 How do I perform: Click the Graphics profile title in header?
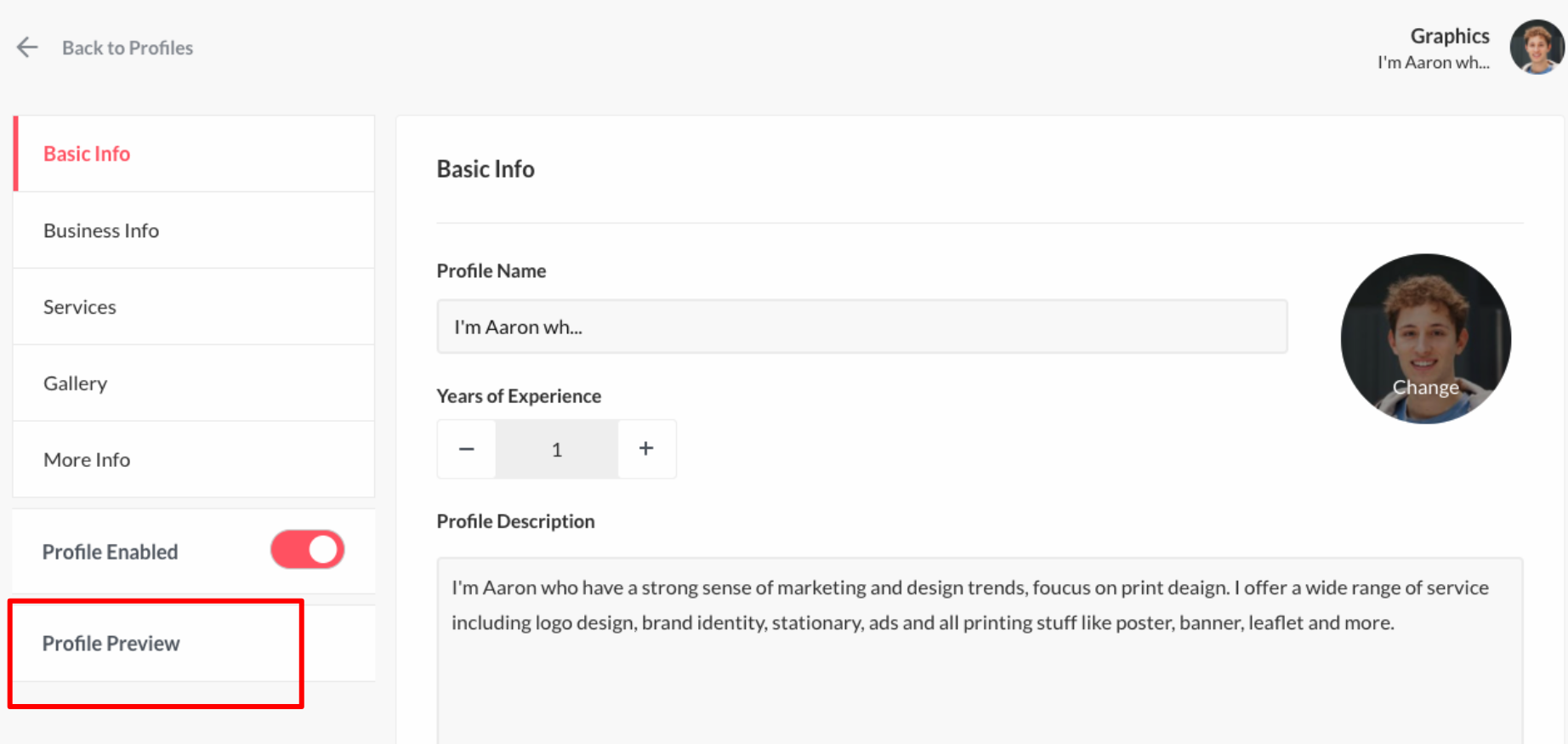tap(1450, 36)
